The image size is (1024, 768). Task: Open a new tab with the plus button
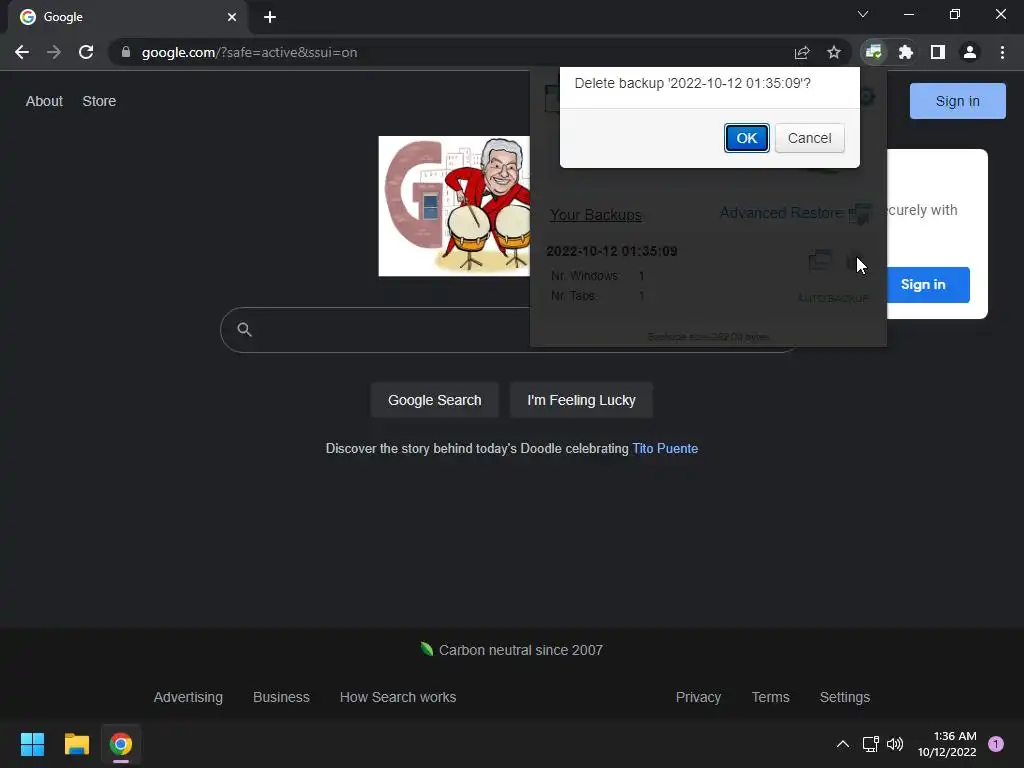[x=270, y=17]
